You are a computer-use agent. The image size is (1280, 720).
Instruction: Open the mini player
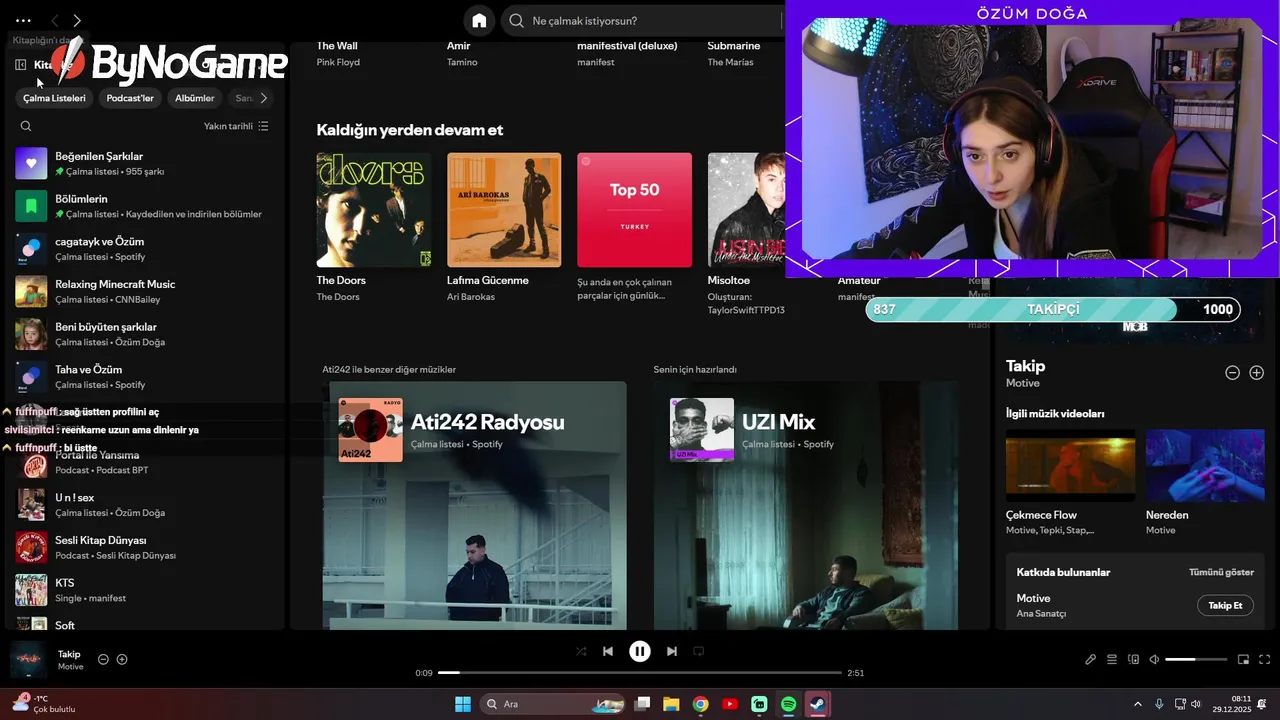[x=1243, y=659]
